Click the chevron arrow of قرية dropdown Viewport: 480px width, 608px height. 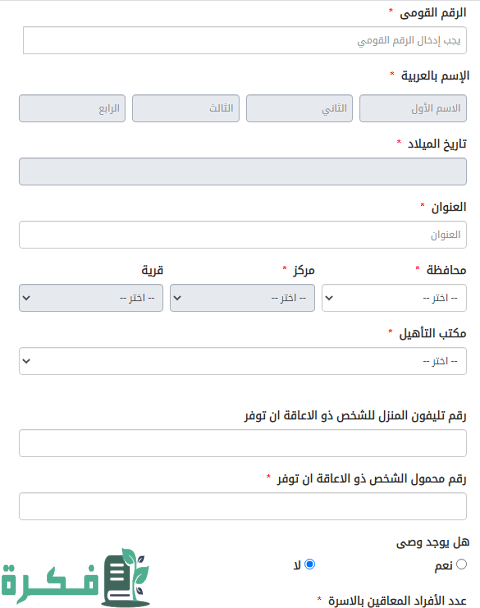[x=26, y=298]
